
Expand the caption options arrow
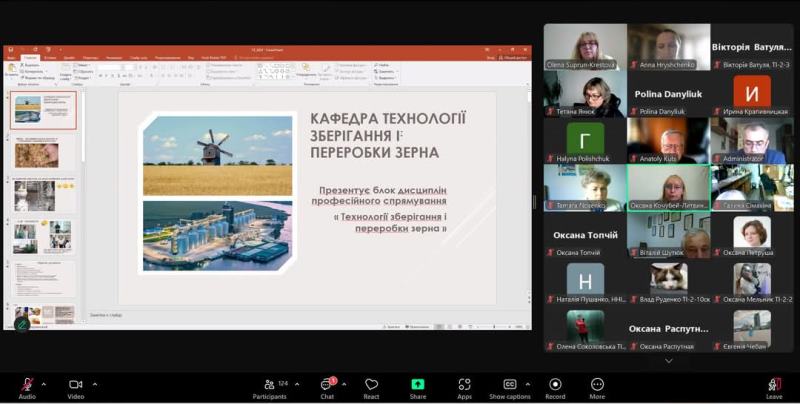529,383
